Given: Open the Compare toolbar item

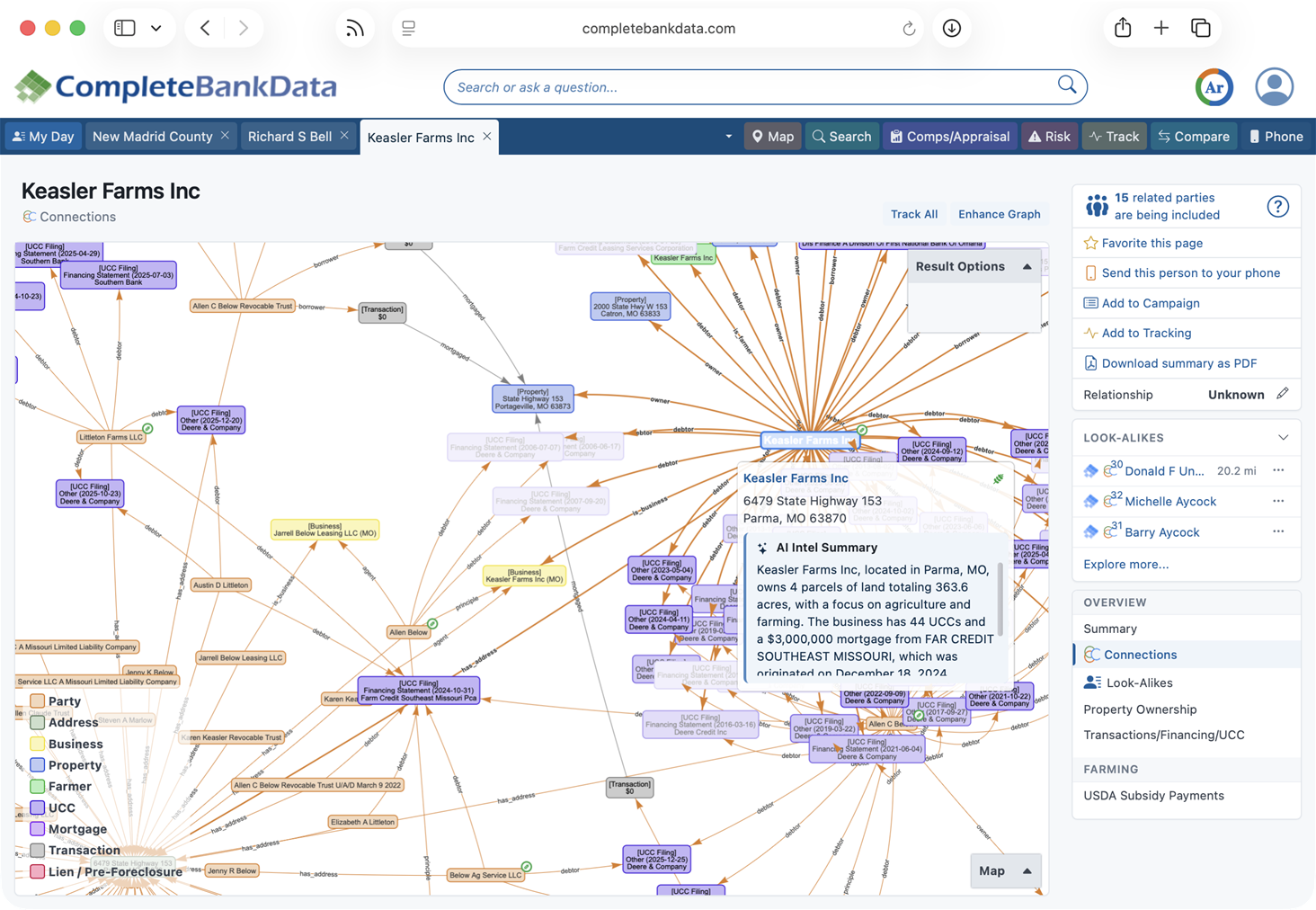Looking at the screenshot, I should (1194, 137).
